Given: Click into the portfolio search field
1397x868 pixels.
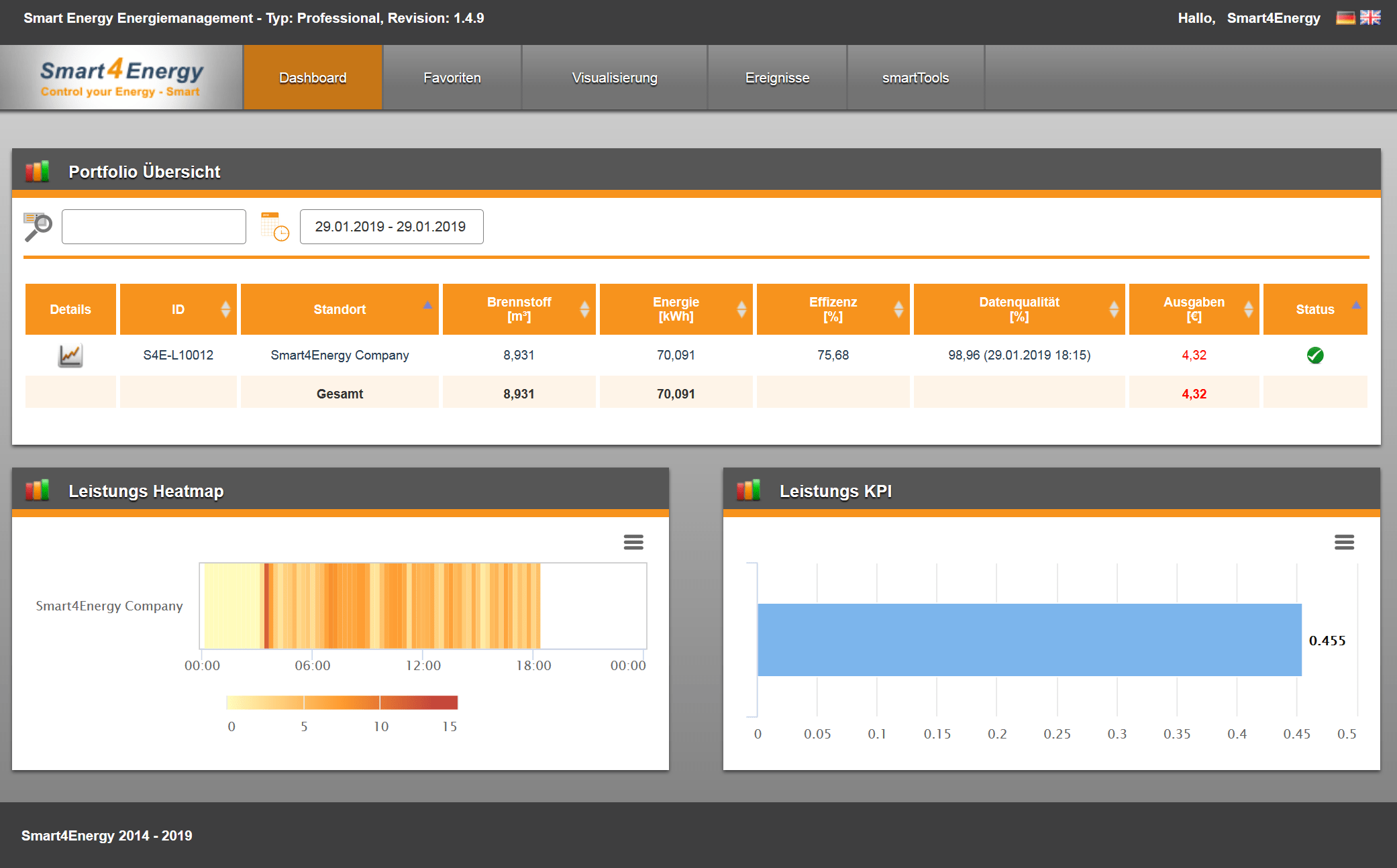Looking at the screenshot, I should pyautogui.click(x=154, y=227).
